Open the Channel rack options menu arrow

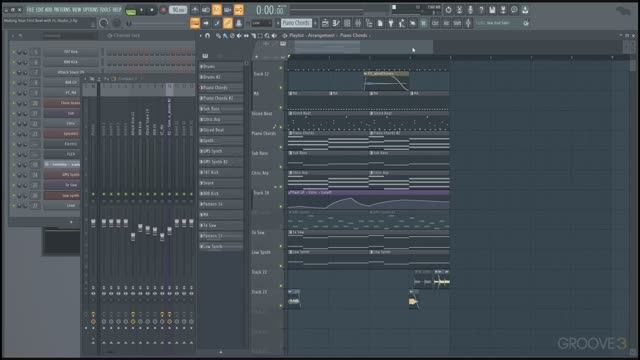[13, 36]
